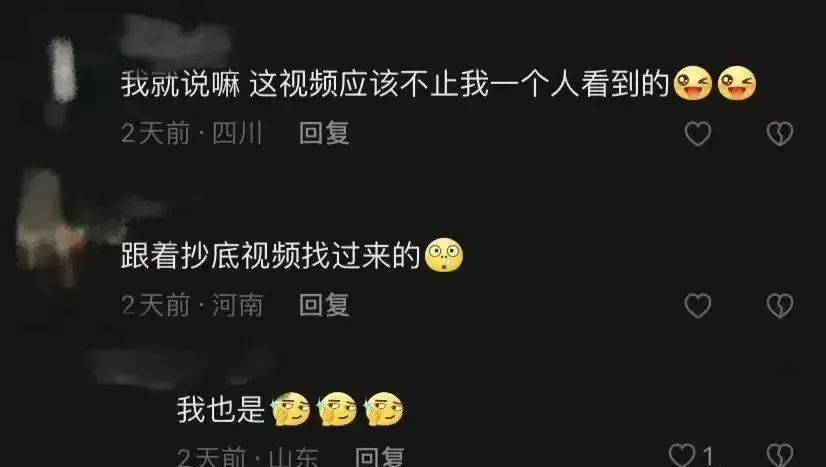The image size is (826, 467).
Task: Select comment text 我就说嘛 这视频应该不止我一个人看到的
Action: pyautogui.click(x=395, y=84)
